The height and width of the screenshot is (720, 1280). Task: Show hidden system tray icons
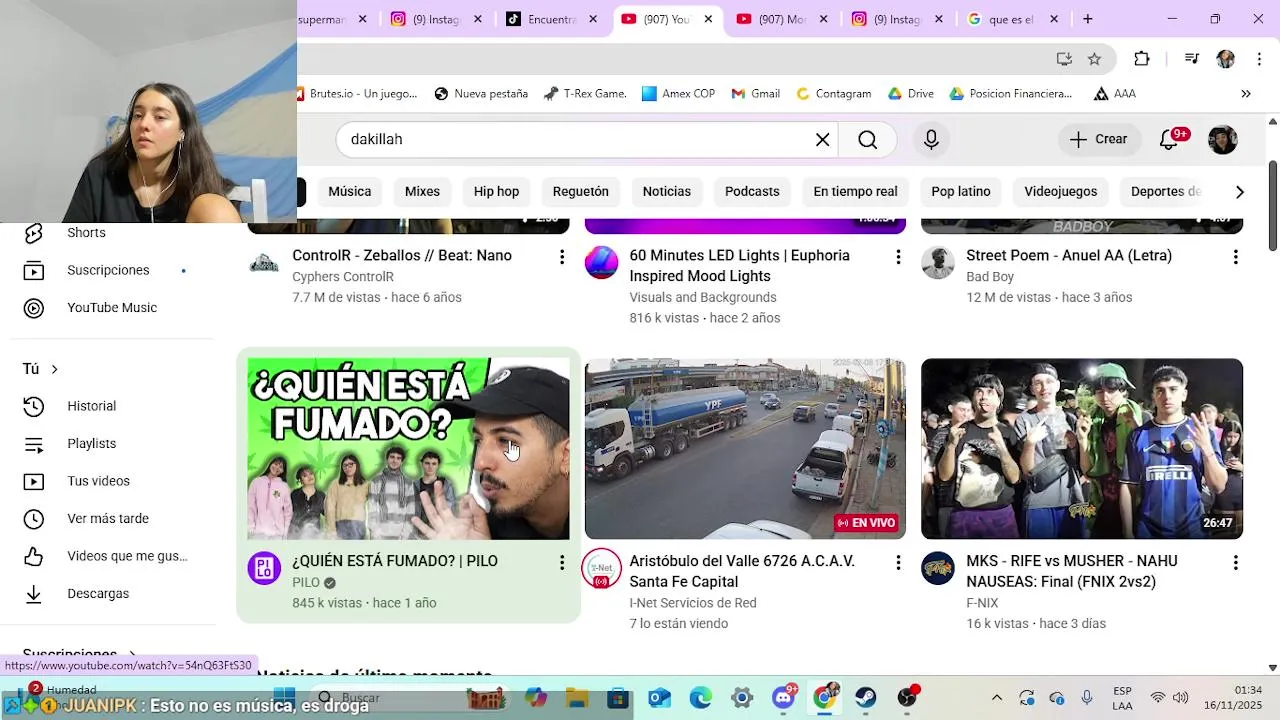tap(996, 698)
